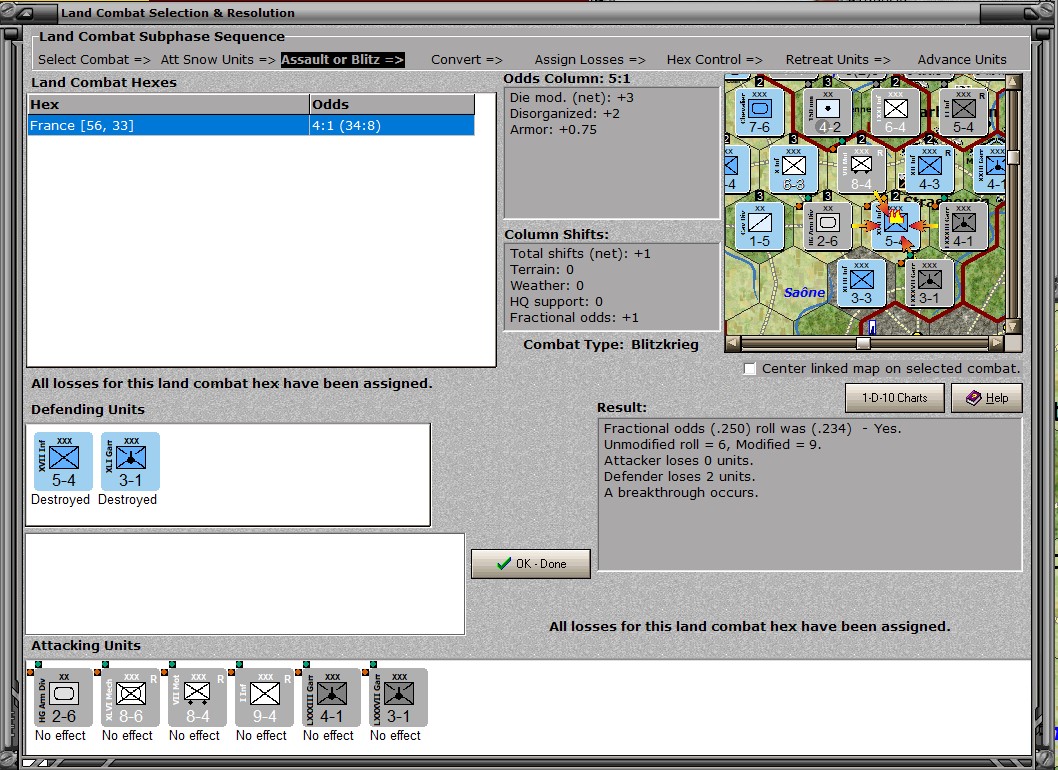Screen dimensions: 1058x770
Task: Click the Disorganized: +2 line
Action: [x=564, y=113]
